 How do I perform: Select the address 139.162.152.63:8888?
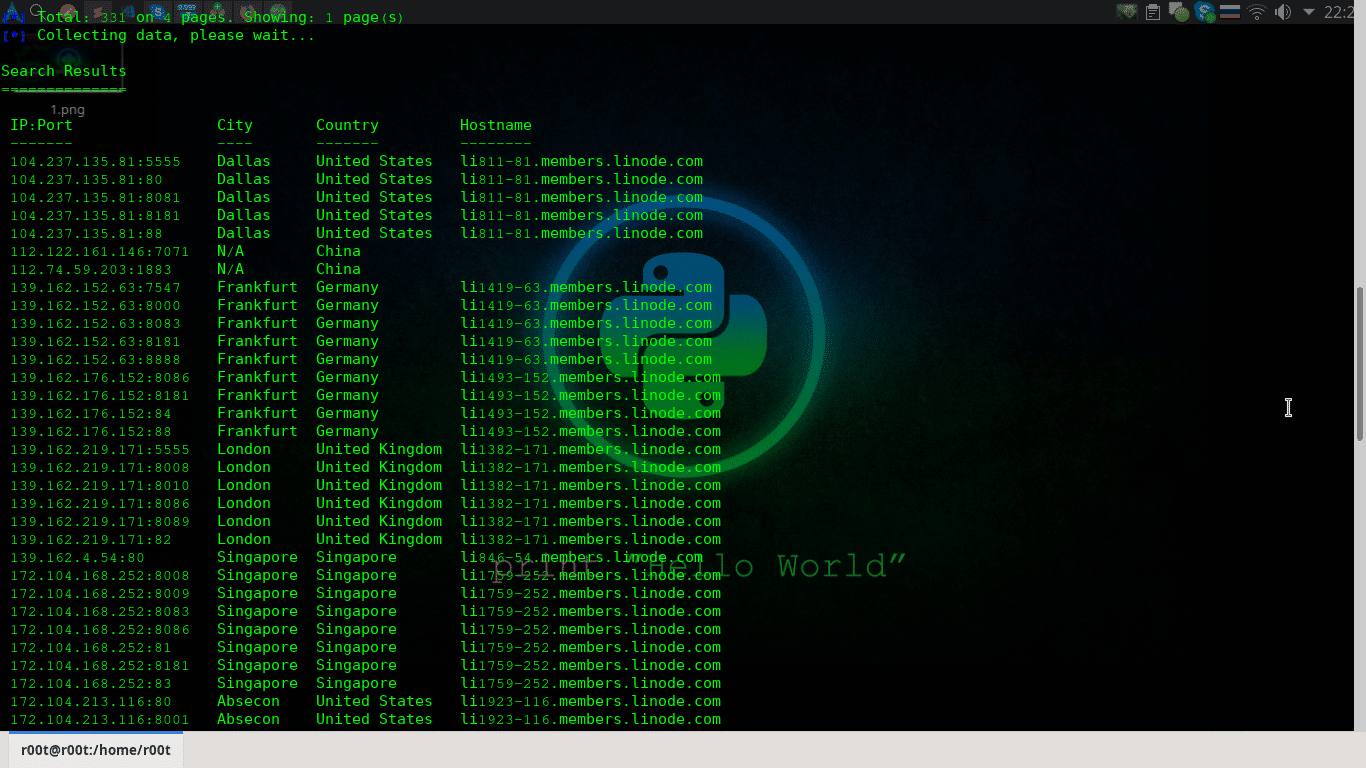click(96, 359)
